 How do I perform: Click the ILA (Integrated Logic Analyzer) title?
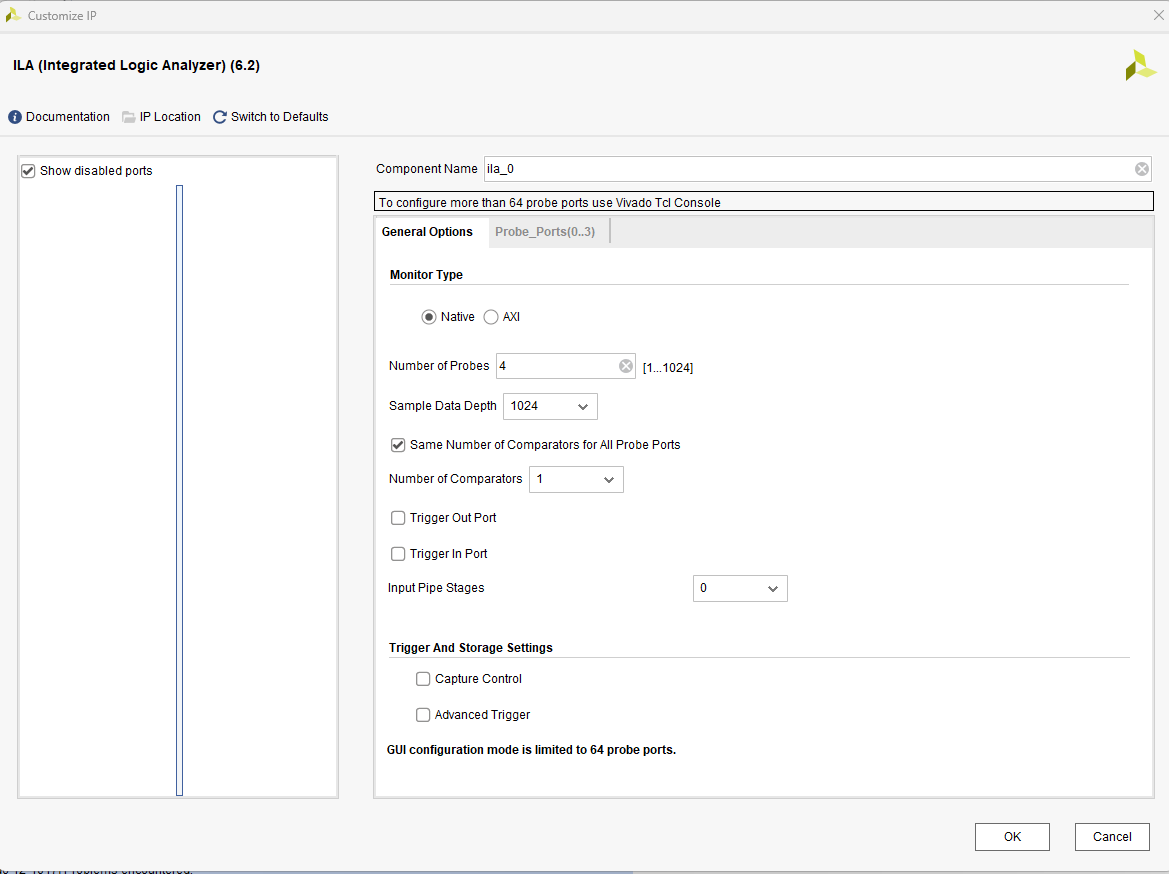click(136, 66)
